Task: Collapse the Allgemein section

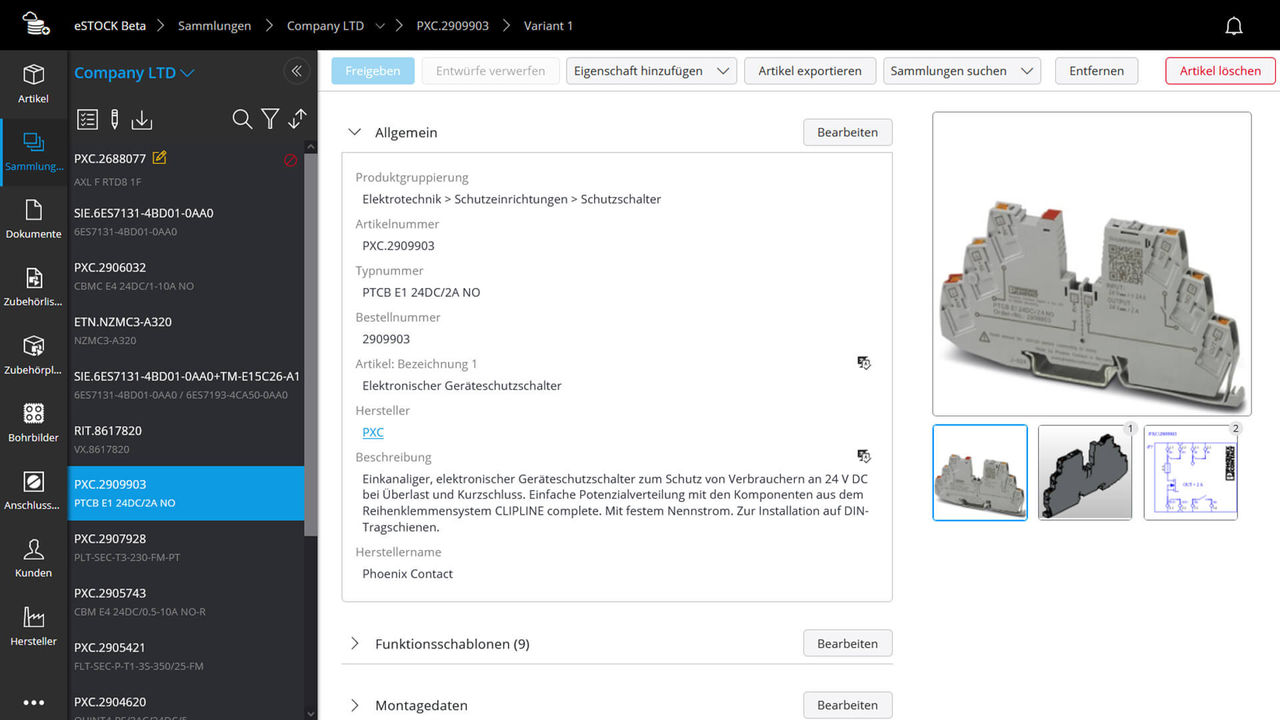Action: [354, 131]
